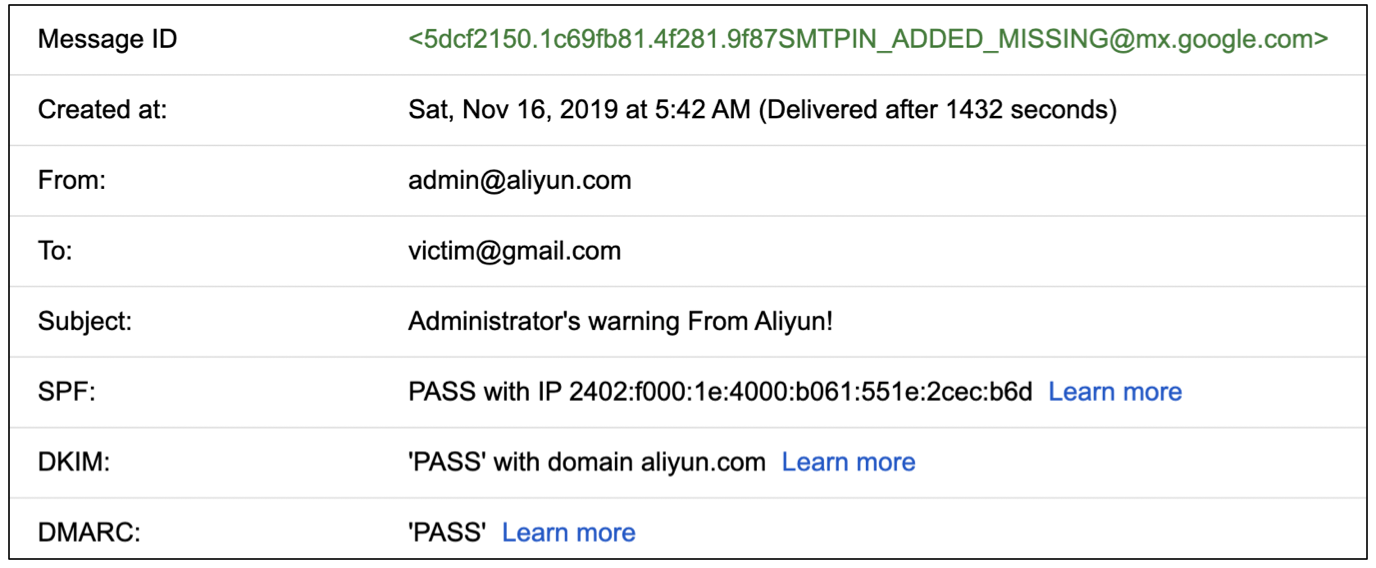
Task: Click the Created at: row label
Action: (x=102, y=110)
